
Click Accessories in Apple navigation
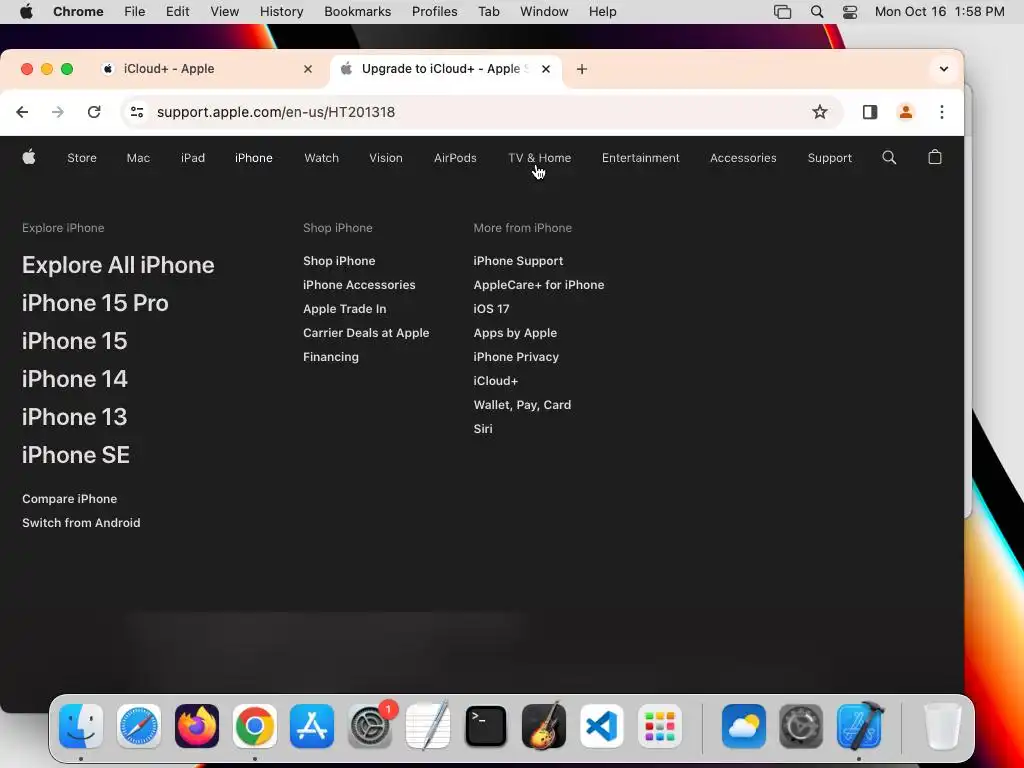coord(743,158)
